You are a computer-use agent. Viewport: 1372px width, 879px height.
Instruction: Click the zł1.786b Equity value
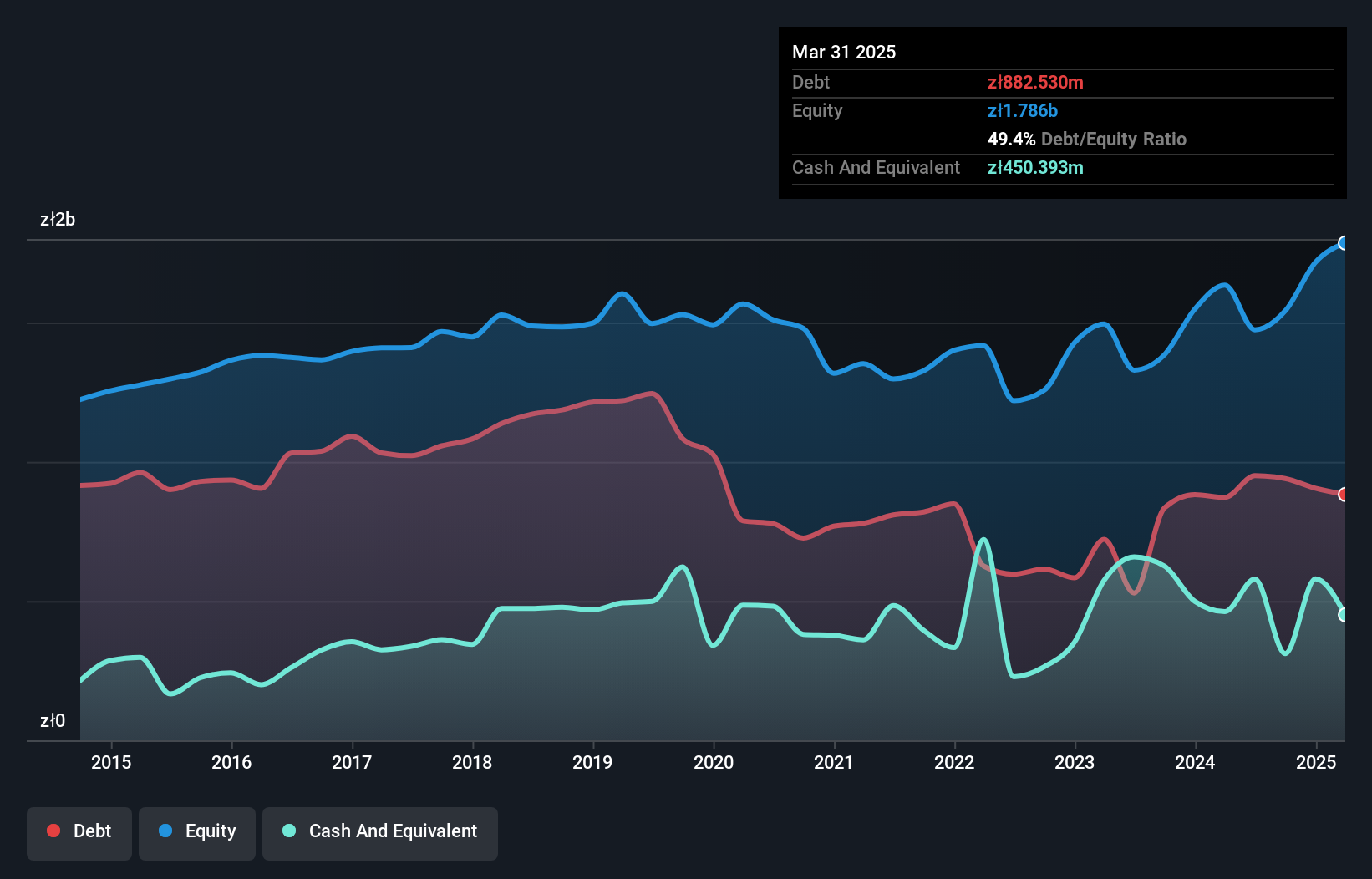1023,110
